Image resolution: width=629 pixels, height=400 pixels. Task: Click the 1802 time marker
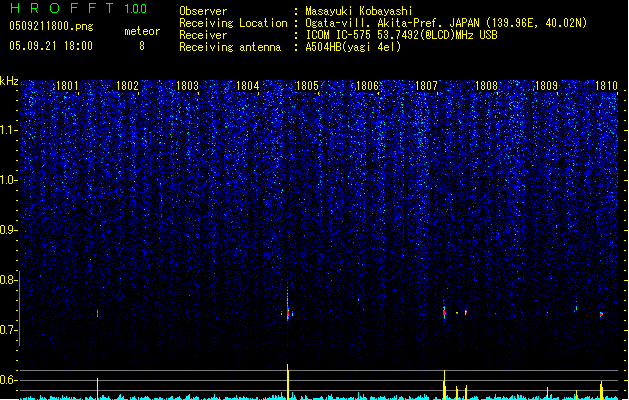click(127, 86)
